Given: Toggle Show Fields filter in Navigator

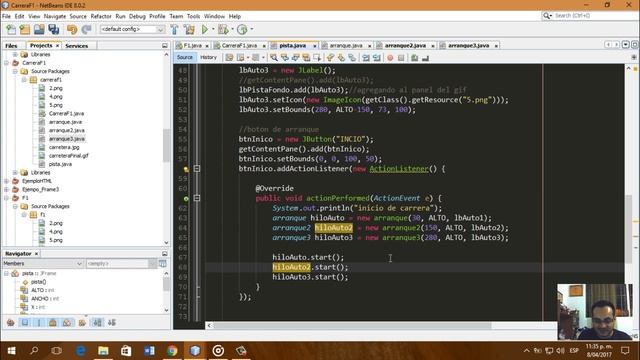Looking at the screenshot, I should (x=25, y=323).
